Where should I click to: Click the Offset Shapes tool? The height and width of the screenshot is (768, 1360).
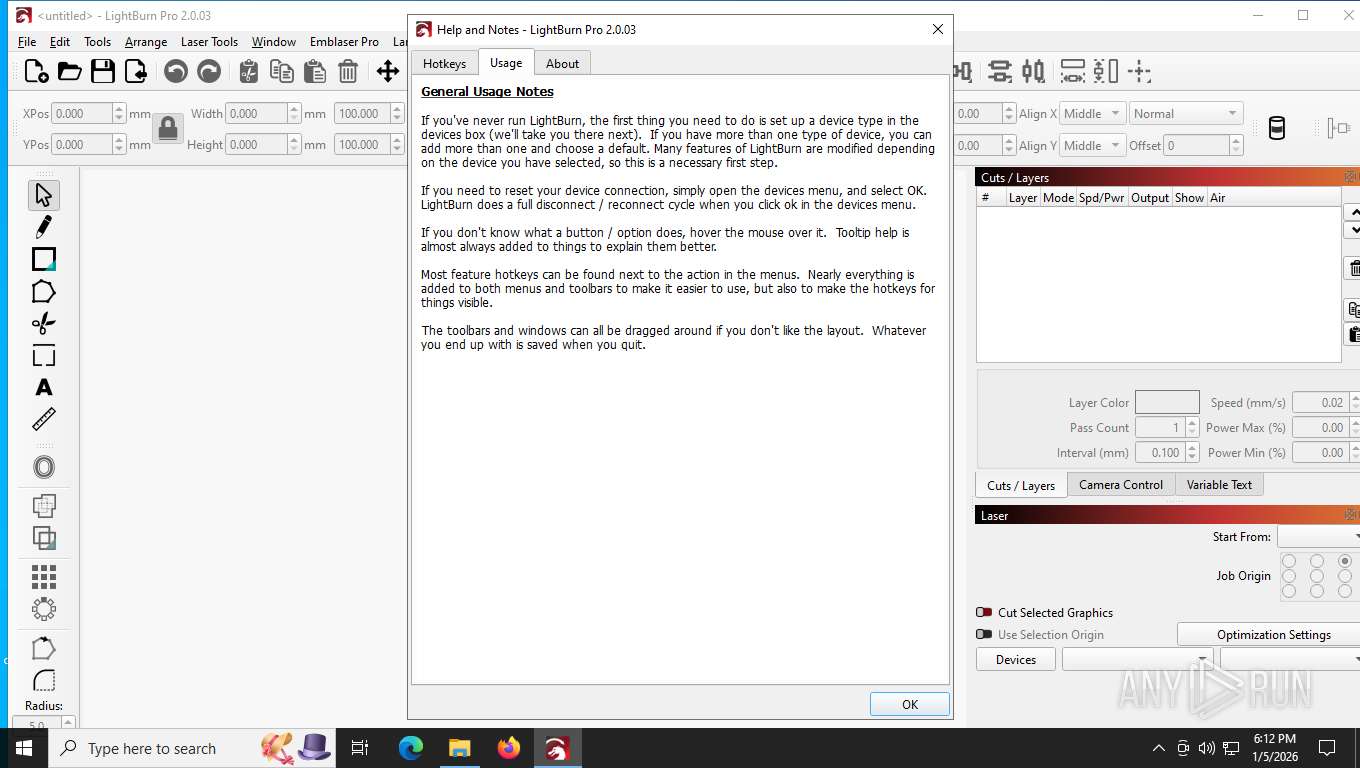click(43, 467)
